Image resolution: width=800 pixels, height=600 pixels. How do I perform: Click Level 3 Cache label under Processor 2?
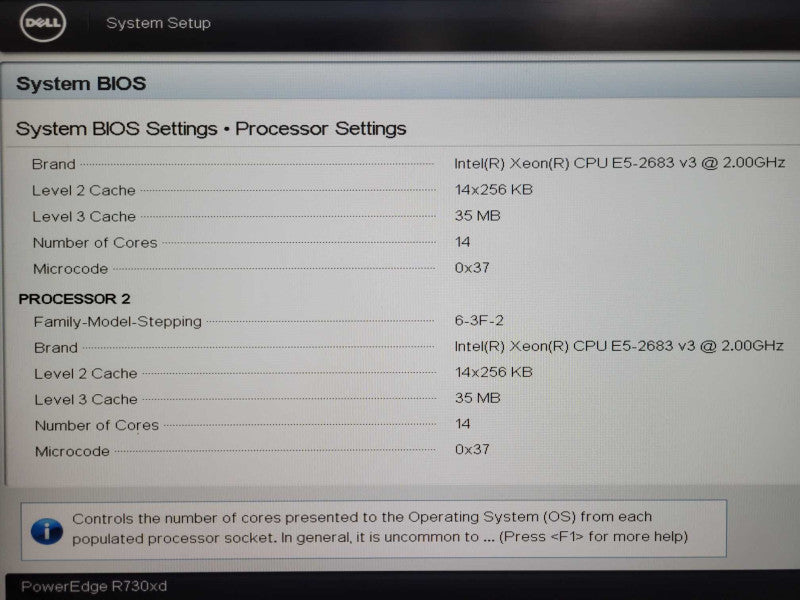pyautogui.click(x=86, y=399)
